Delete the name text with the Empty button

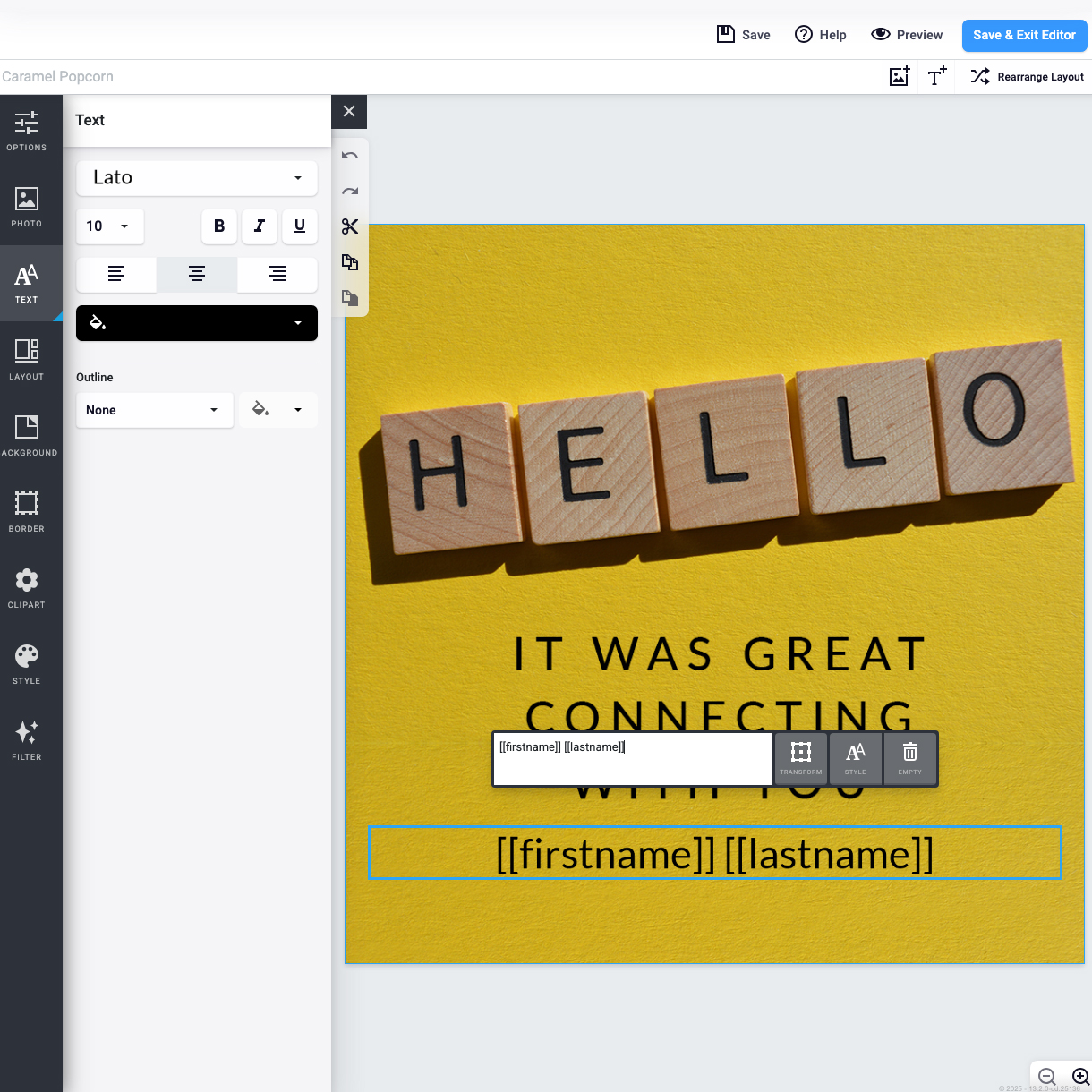[909, 758]
